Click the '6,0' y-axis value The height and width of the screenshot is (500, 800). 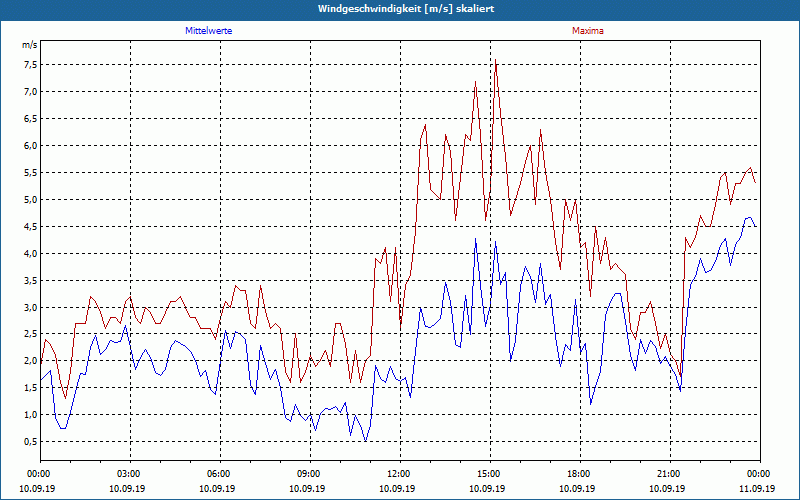(x=30, y=145)
